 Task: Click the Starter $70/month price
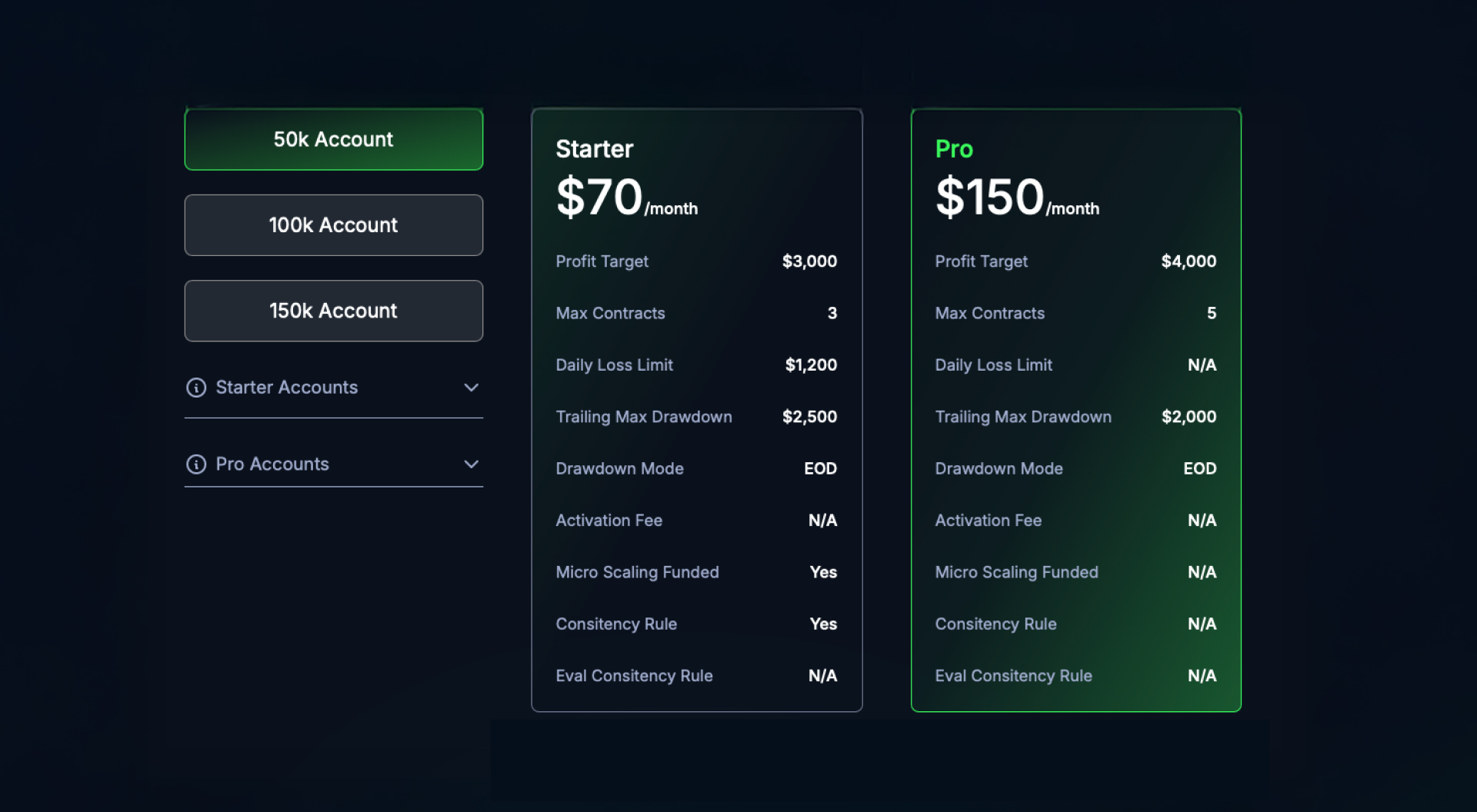coord(626,198)
